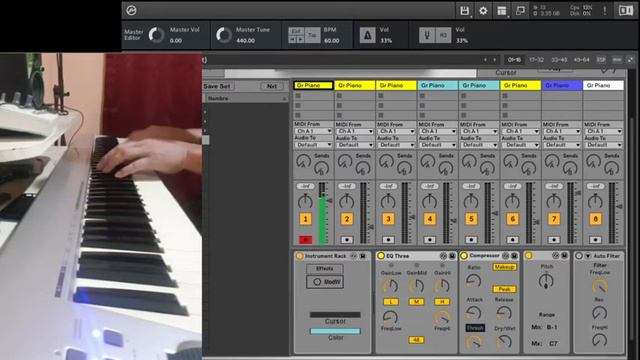Toggle the metronome icon
The height and width of the screenshot is (360, 640).
tap(367, 35)
